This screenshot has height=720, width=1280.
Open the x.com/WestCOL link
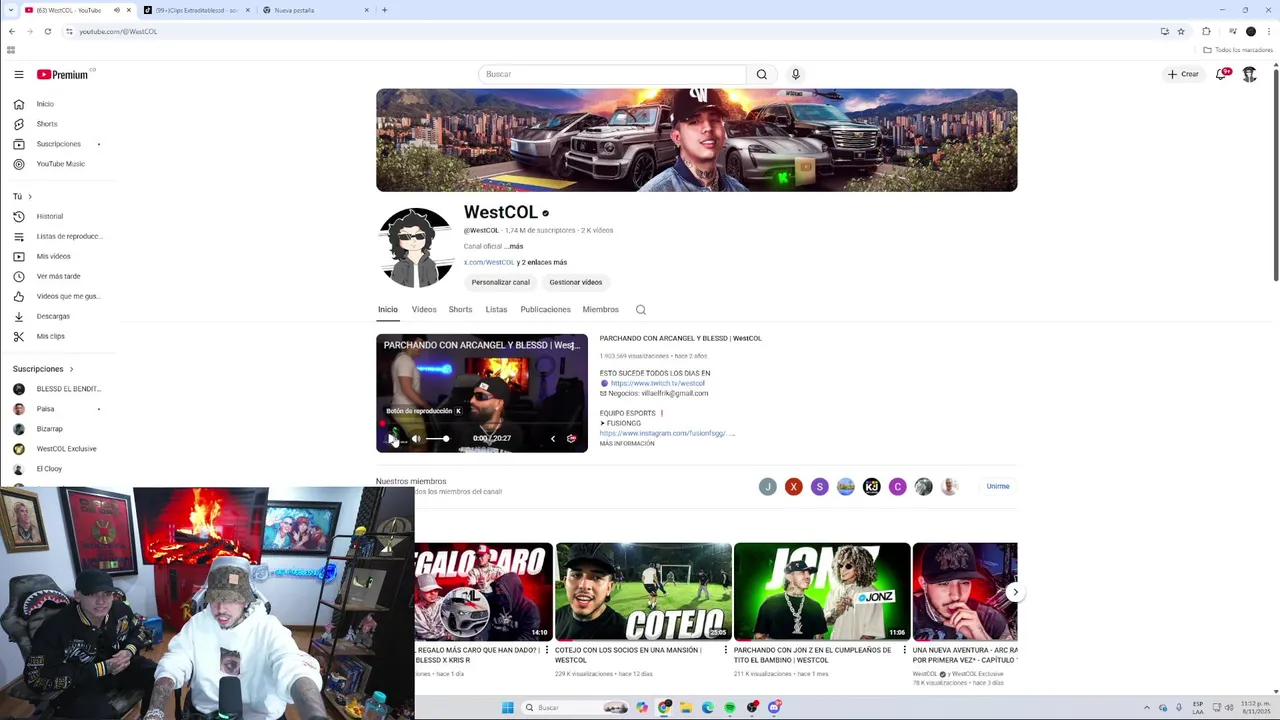coord(489,262)
